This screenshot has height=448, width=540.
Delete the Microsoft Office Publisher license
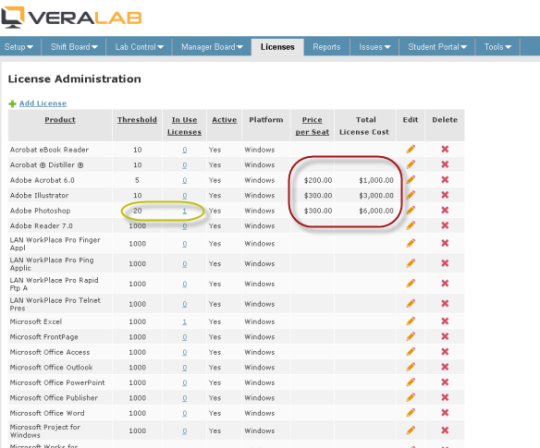tap(445, 397)
